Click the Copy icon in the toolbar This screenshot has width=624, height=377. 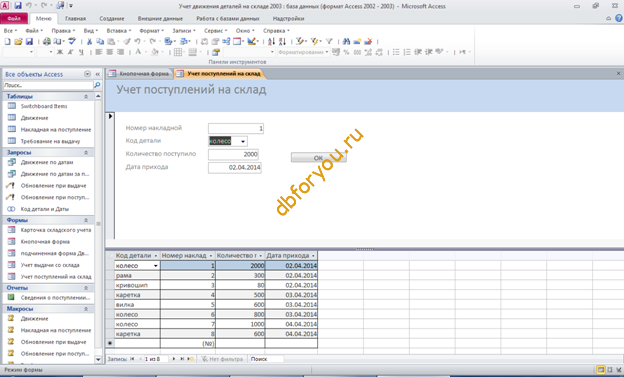(x=100, y=41)
